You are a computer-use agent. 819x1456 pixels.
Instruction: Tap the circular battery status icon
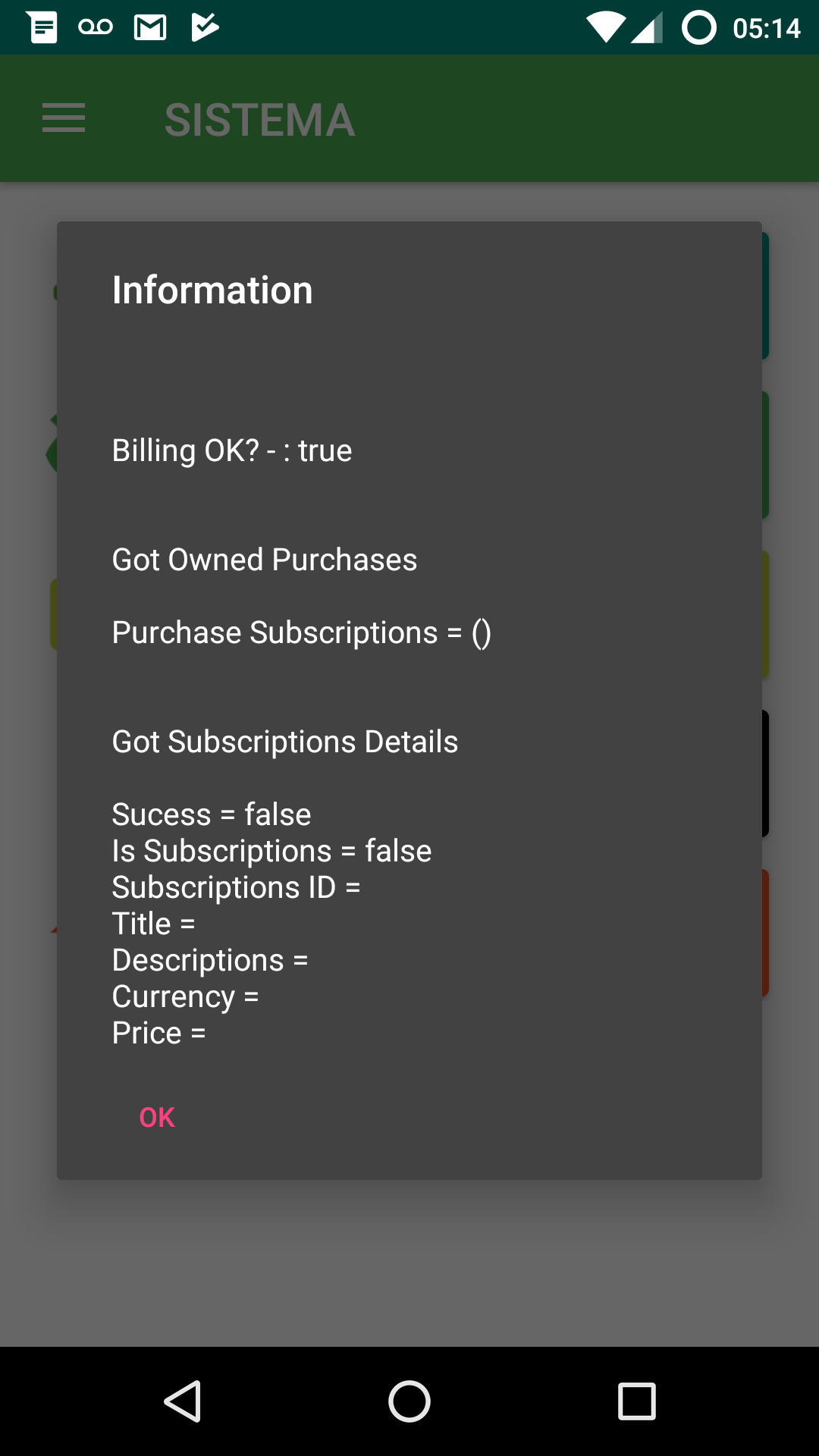coord(698,28)
